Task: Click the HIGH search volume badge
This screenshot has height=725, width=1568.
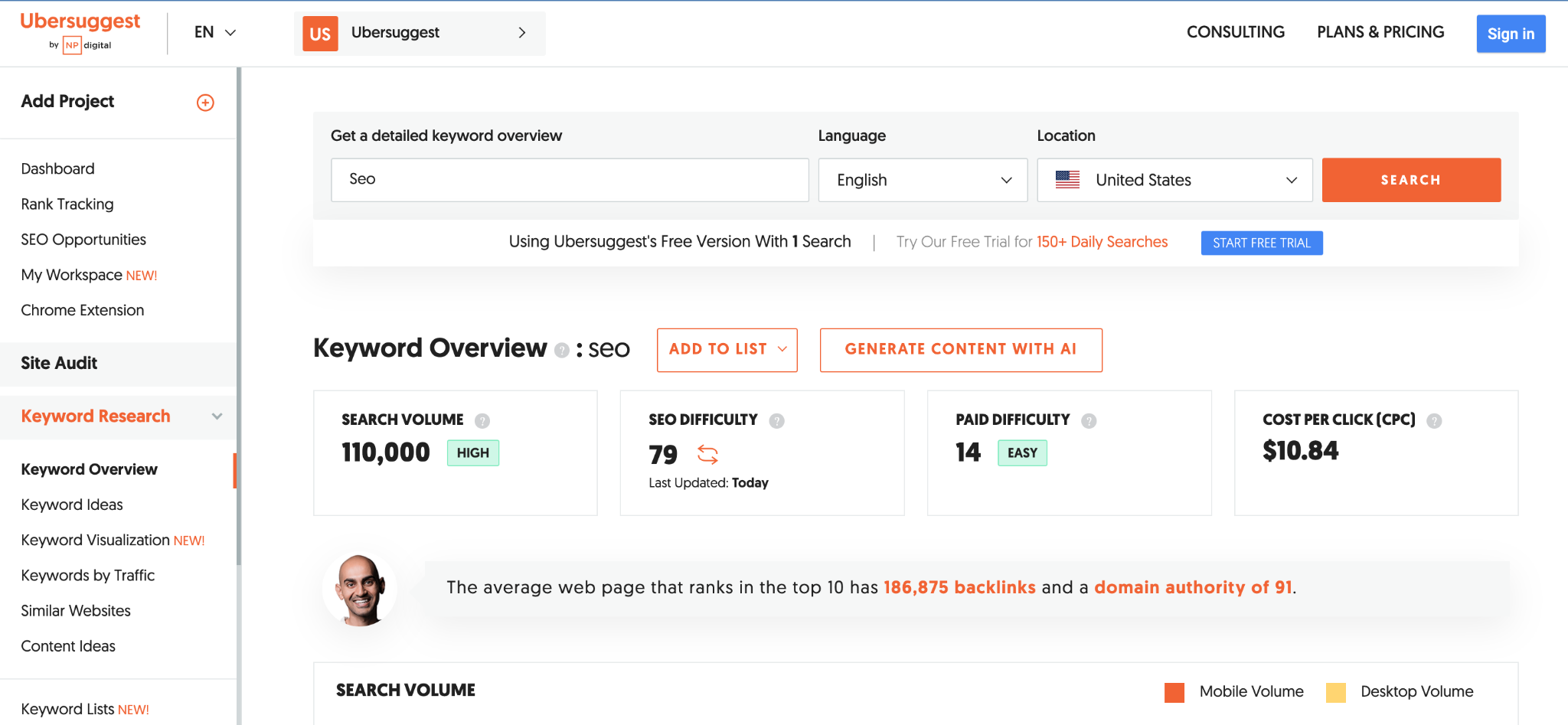Action: tap(473, 453)
